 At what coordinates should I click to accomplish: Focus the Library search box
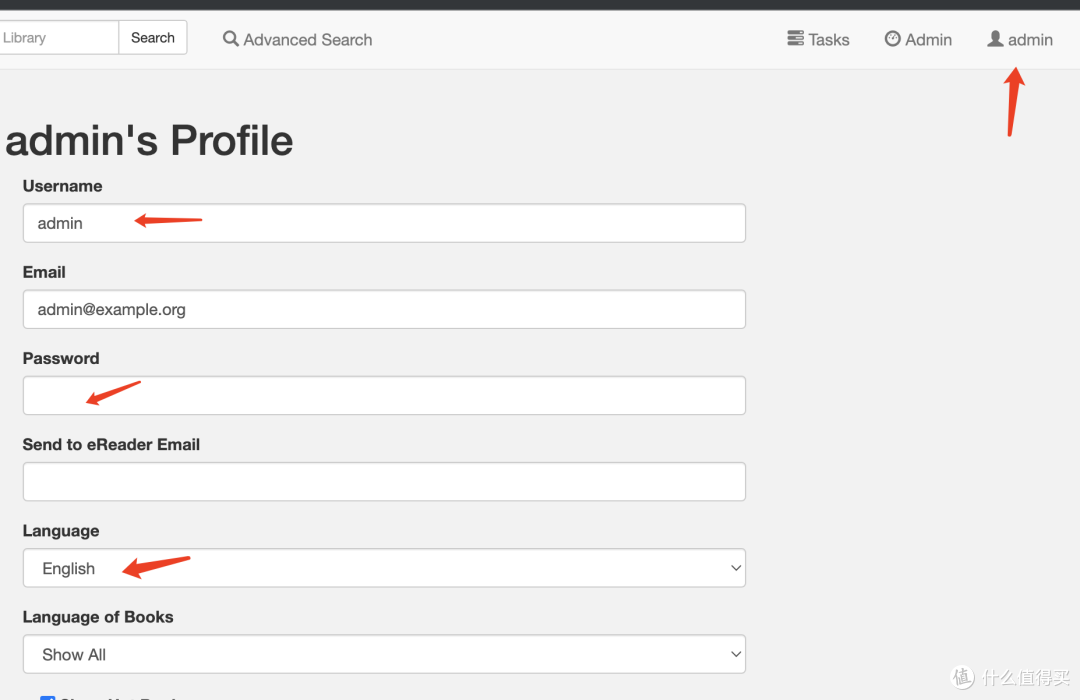click(59, 37)
